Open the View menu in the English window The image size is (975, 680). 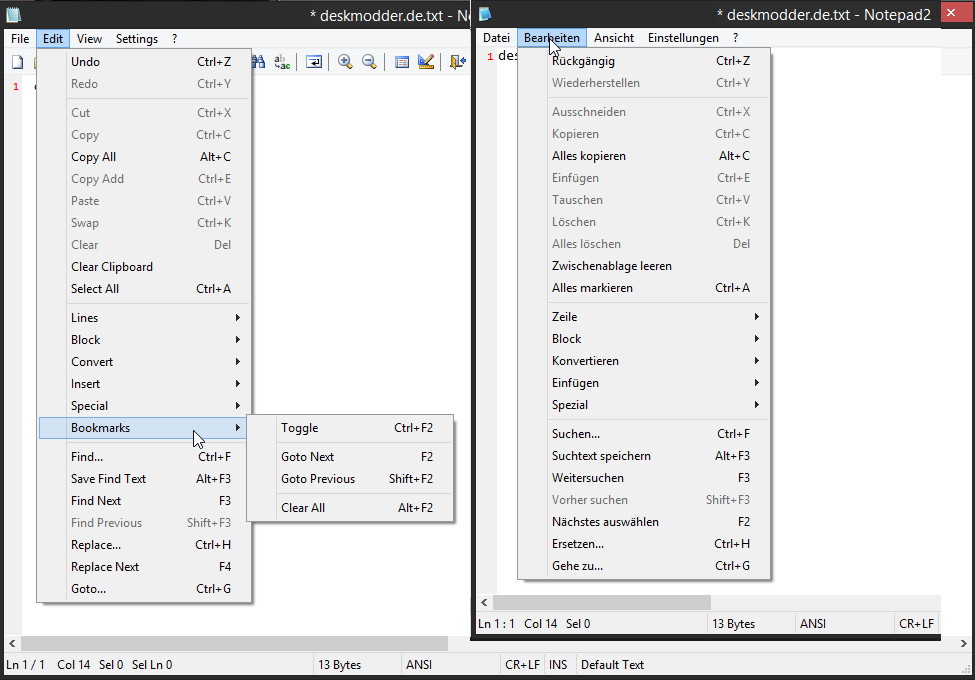tap(90, 39)
